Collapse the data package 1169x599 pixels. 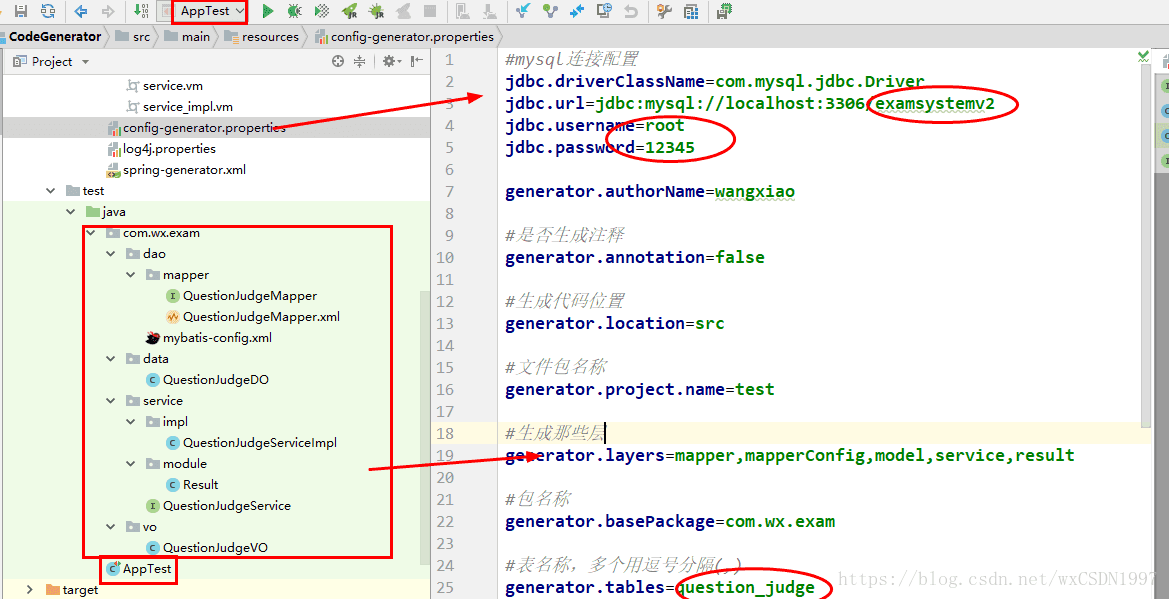pos(110,359)
